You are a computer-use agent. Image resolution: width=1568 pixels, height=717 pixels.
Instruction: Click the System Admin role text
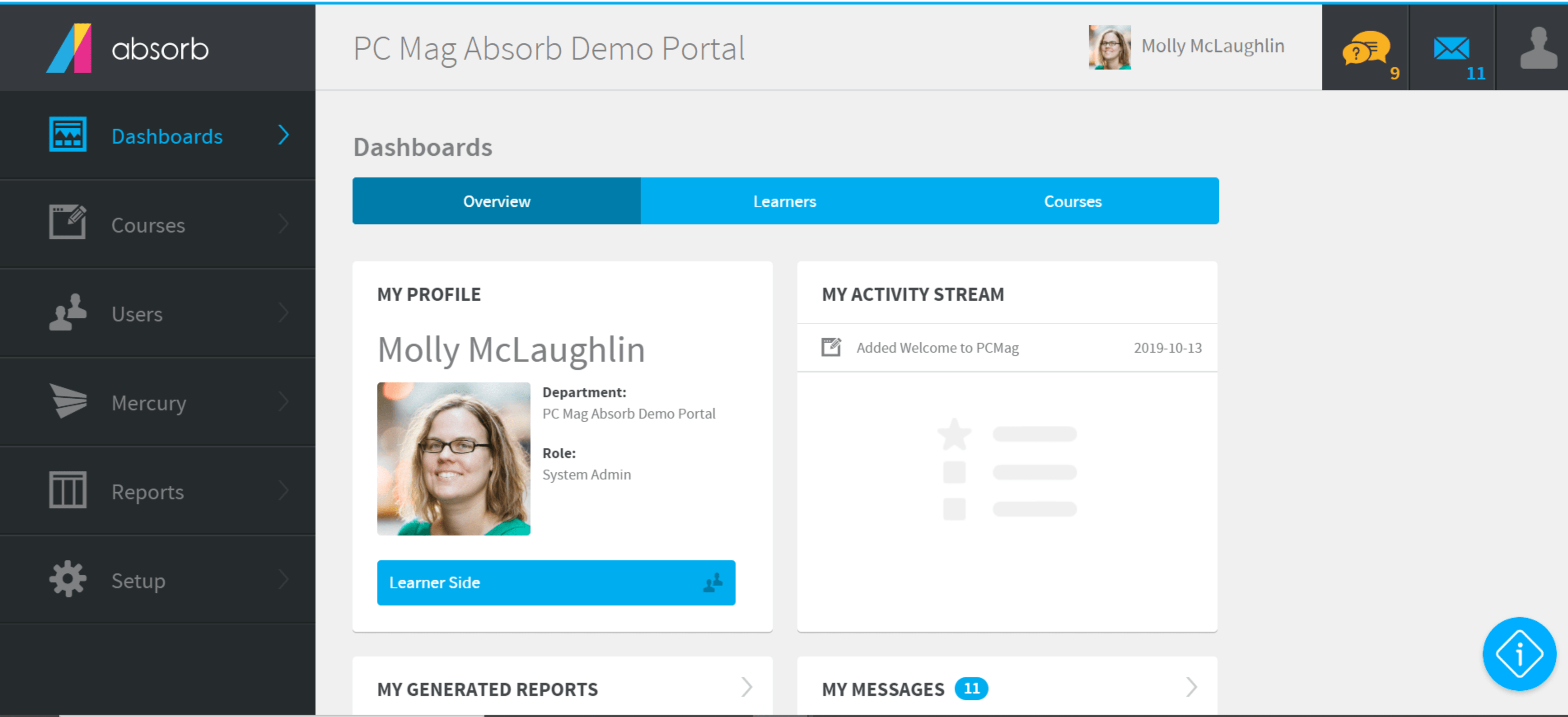point(587,474)
